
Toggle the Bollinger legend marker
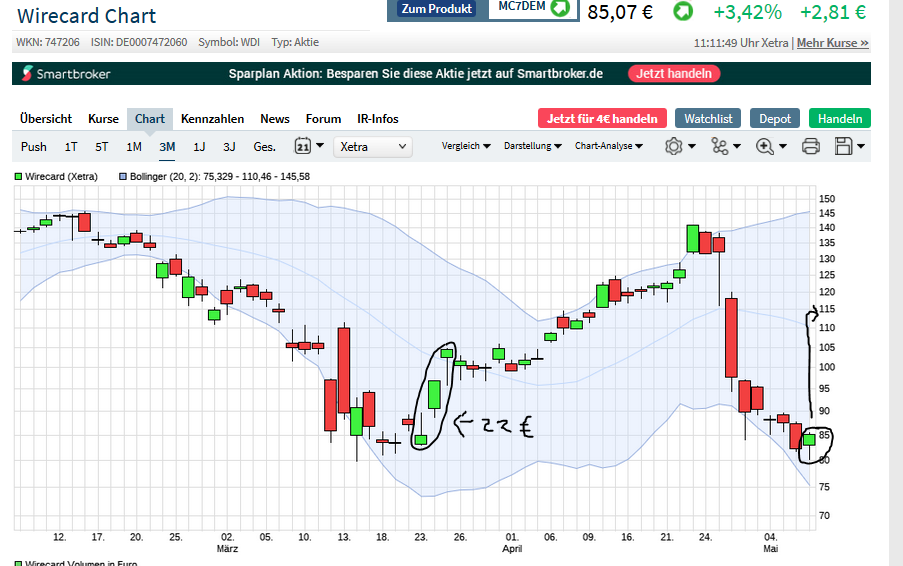(x=123, y=177)
